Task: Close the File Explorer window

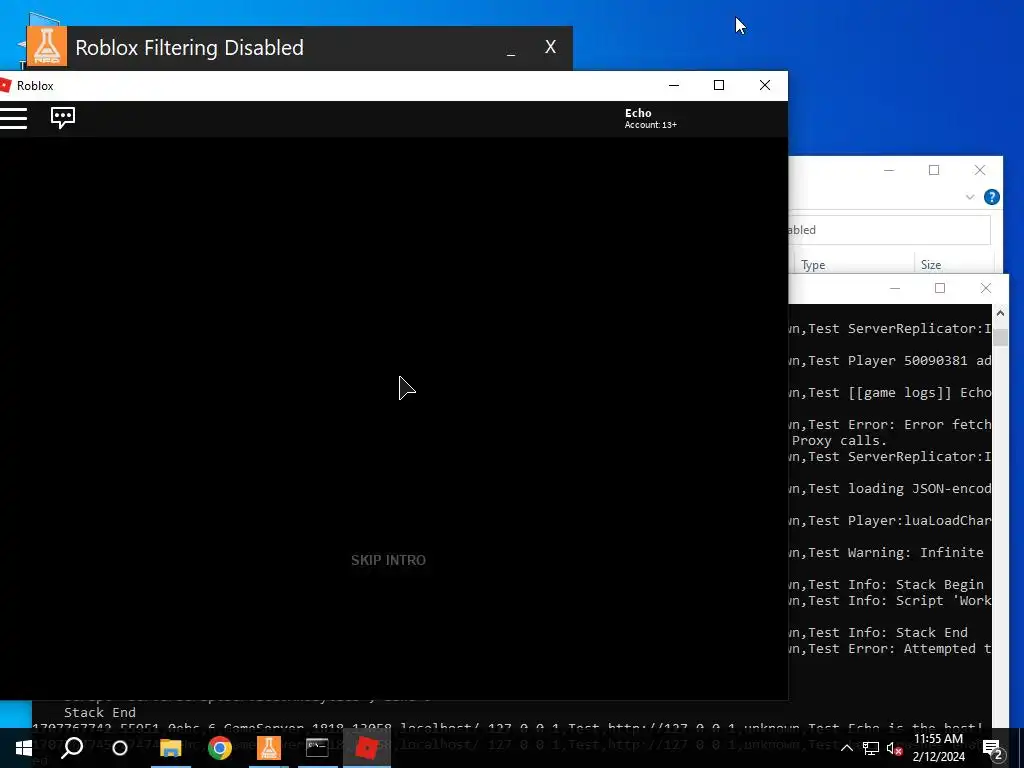Action: 980,170
